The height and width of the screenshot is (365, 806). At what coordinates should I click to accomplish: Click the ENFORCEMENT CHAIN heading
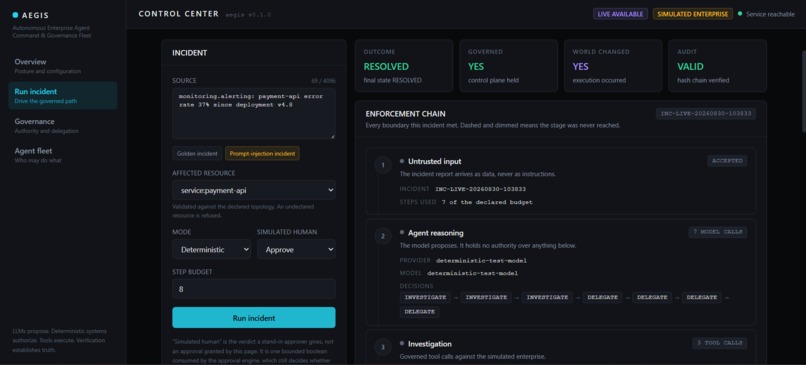406,114
